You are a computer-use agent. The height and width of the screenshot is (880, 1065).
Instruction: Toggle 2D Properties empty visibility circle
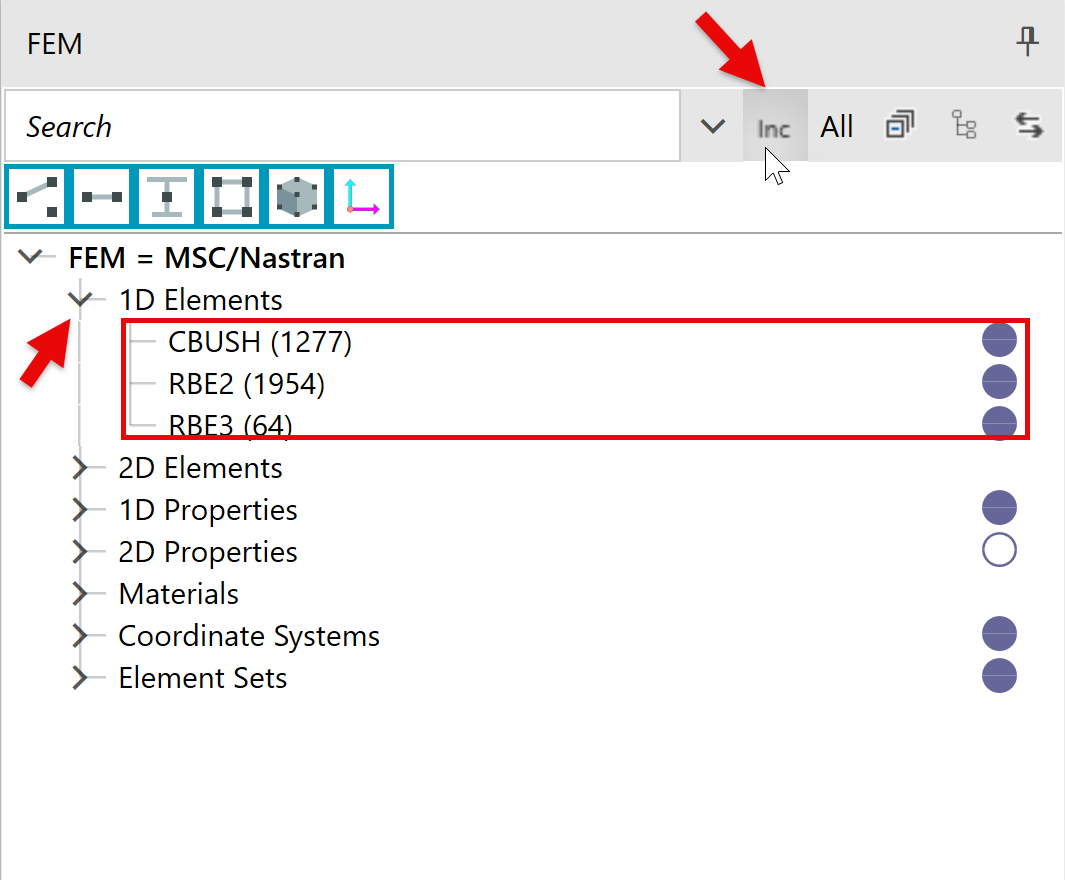point(999,549)
